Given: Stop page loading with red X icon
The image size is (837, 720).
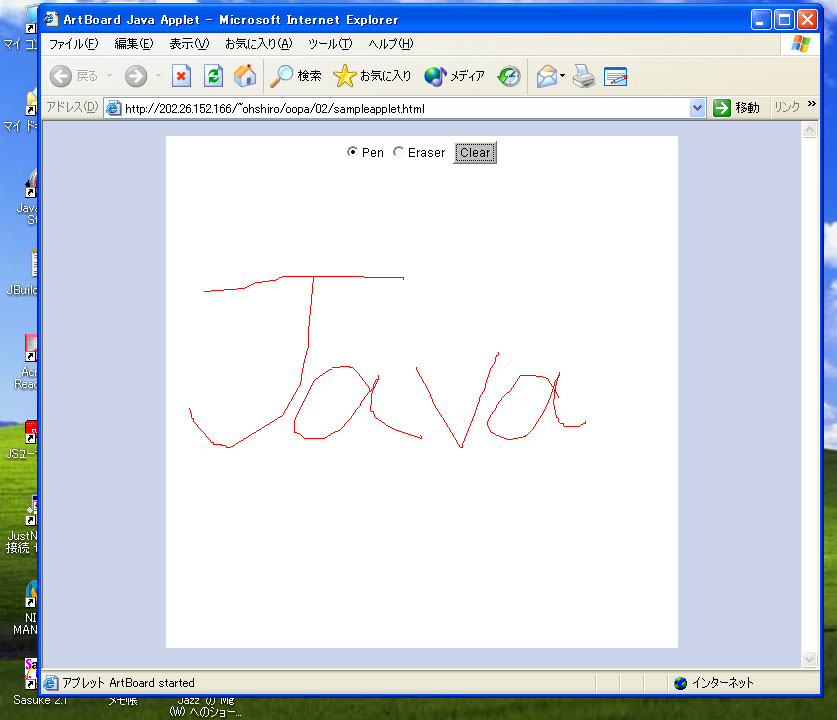Looking at the screenshot, I should click(x=181, y=76).
